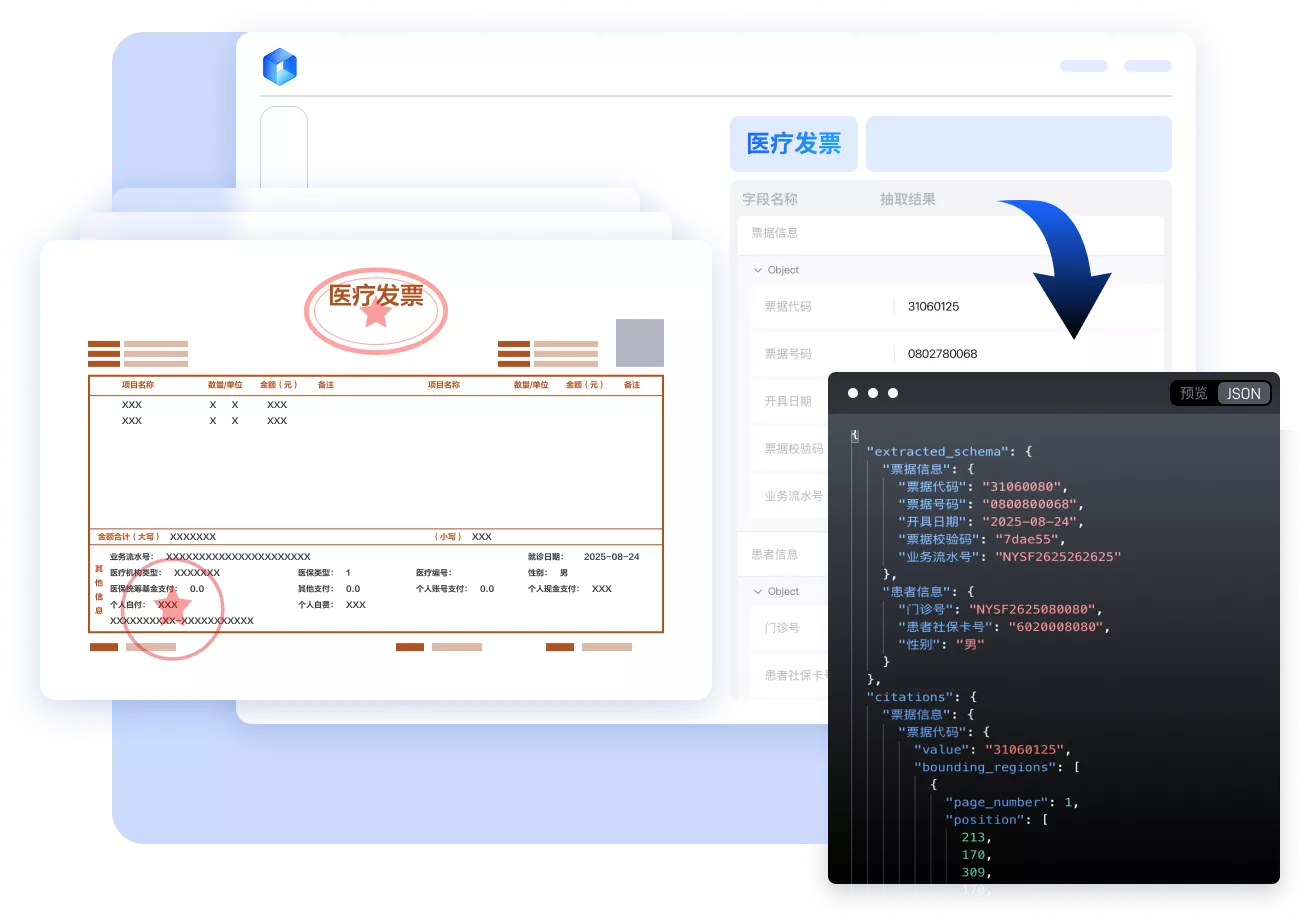The width and height of the screenshot is (1304, 916).
Task: Click the right pill button in top-right header
Action: tap(1147, 66)
